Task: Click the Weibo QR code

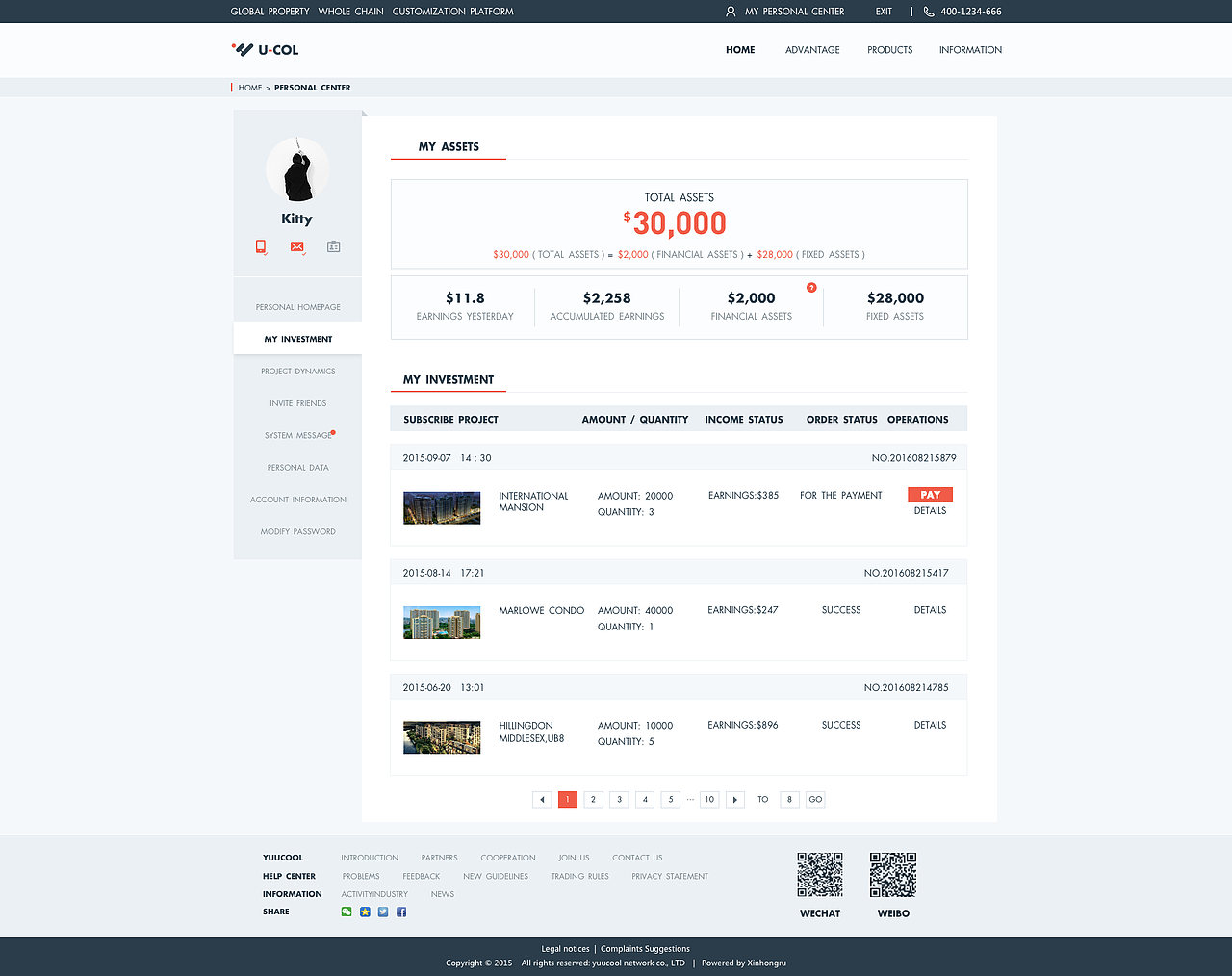Action: [x=893, y=874]
